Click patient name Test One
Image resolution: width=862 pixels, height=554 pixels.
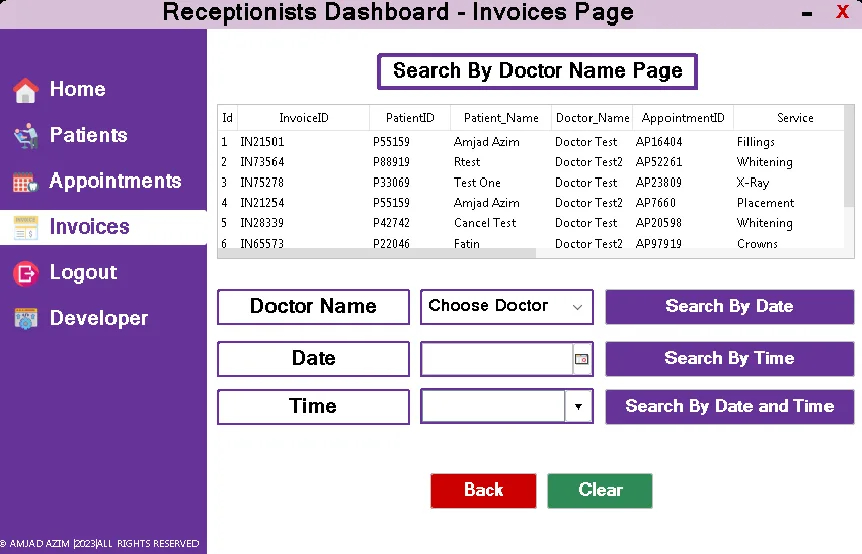477,182
